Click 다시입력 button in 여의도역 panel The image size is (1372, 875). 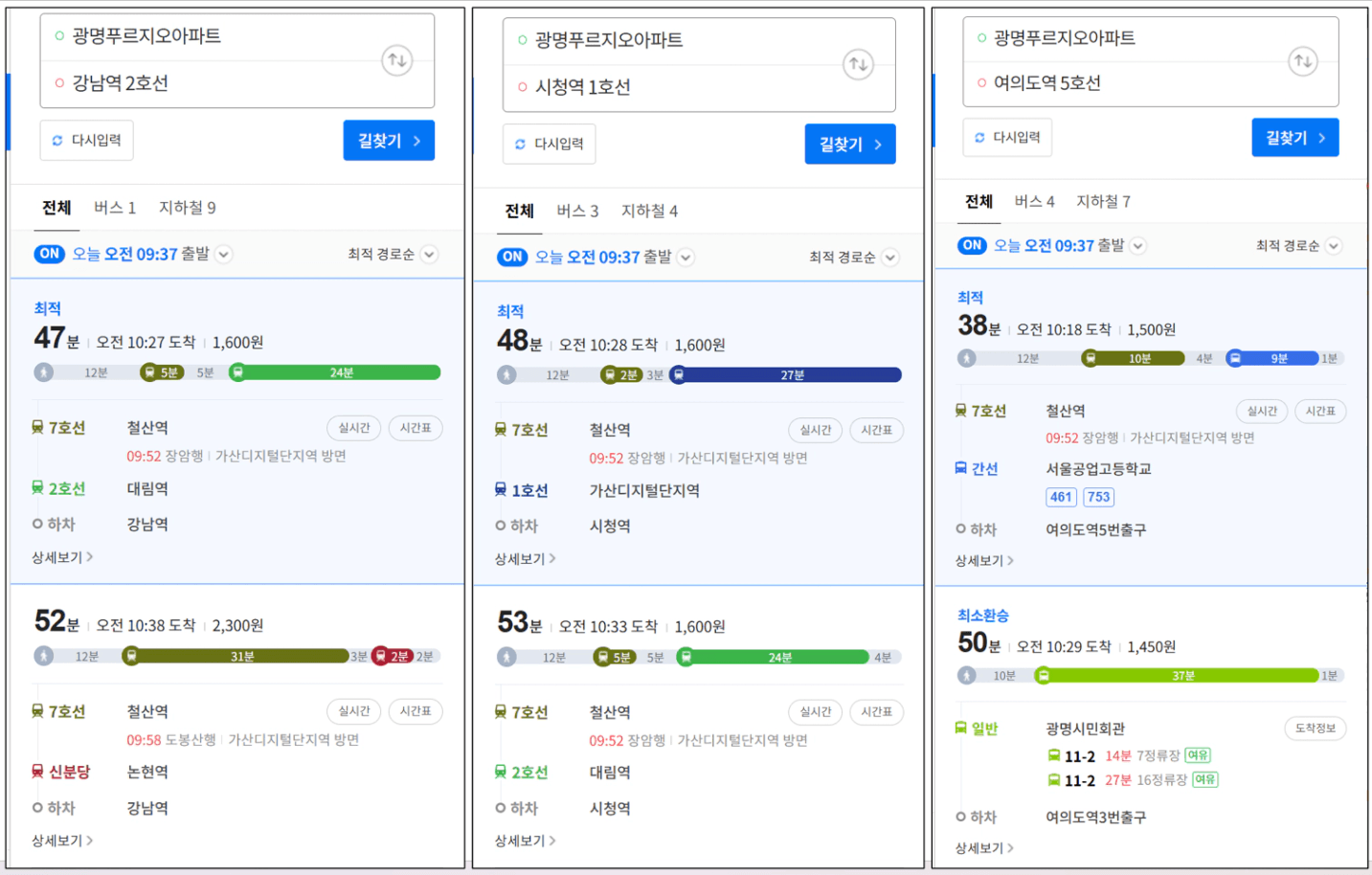[x=1007, y=137]
